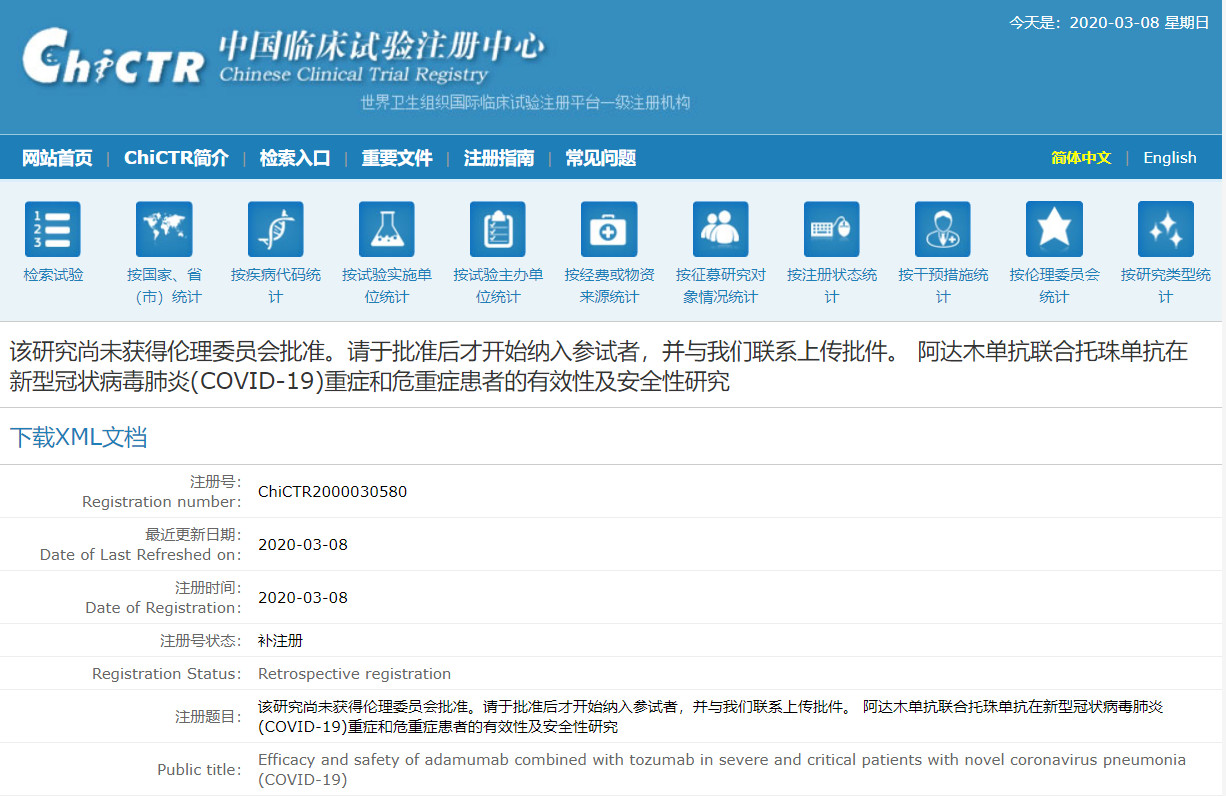
Task: Open the 按研究类型统计 sparkles icon
Action: (x=1166, y=229)
